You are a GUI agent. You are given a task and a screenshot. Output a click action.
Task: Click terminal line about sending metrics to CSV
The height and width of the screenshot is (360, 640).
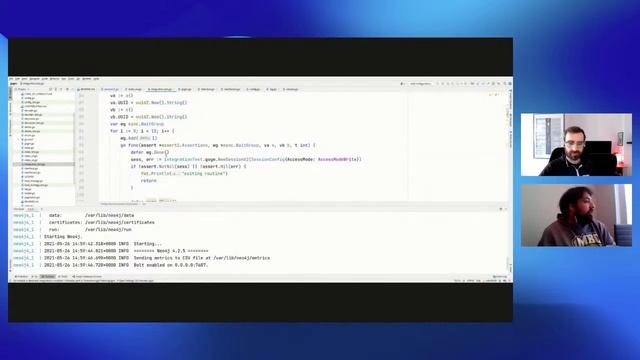click(202, 258)
